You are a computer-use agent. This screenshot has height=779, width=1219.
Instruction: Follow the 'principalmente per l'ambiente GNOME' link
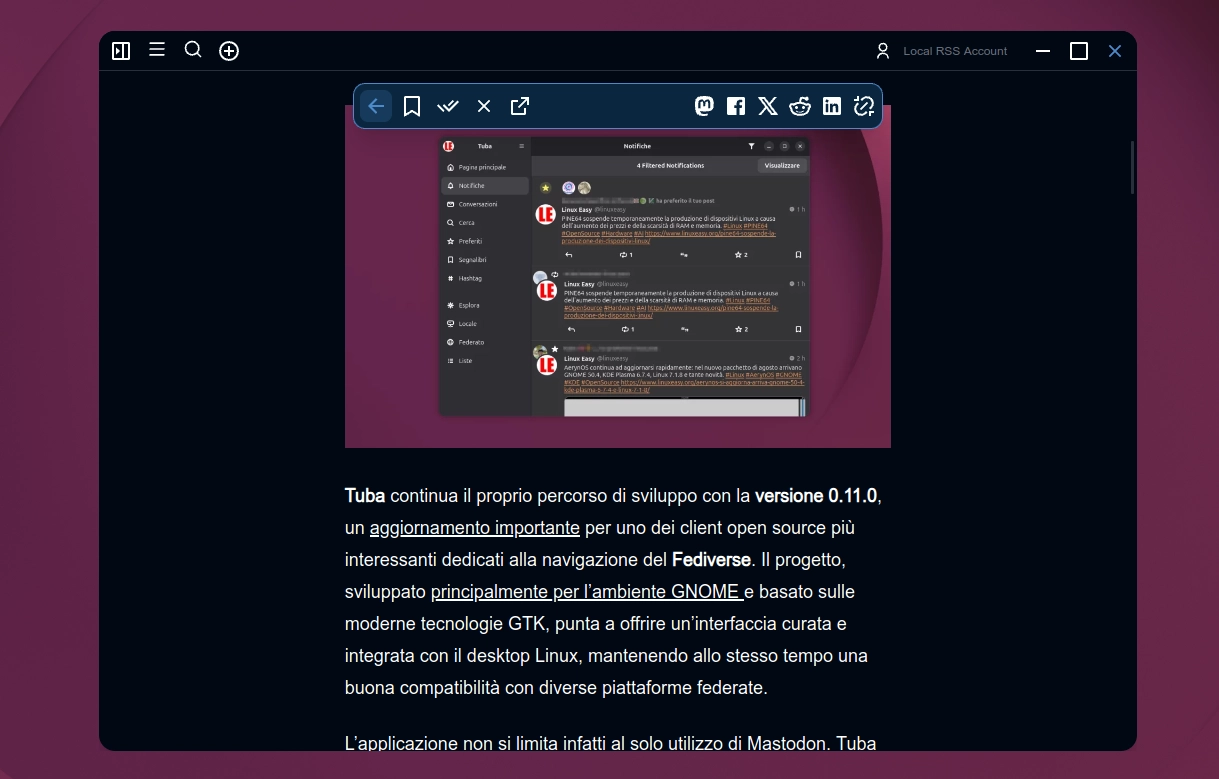coord(587,591)
